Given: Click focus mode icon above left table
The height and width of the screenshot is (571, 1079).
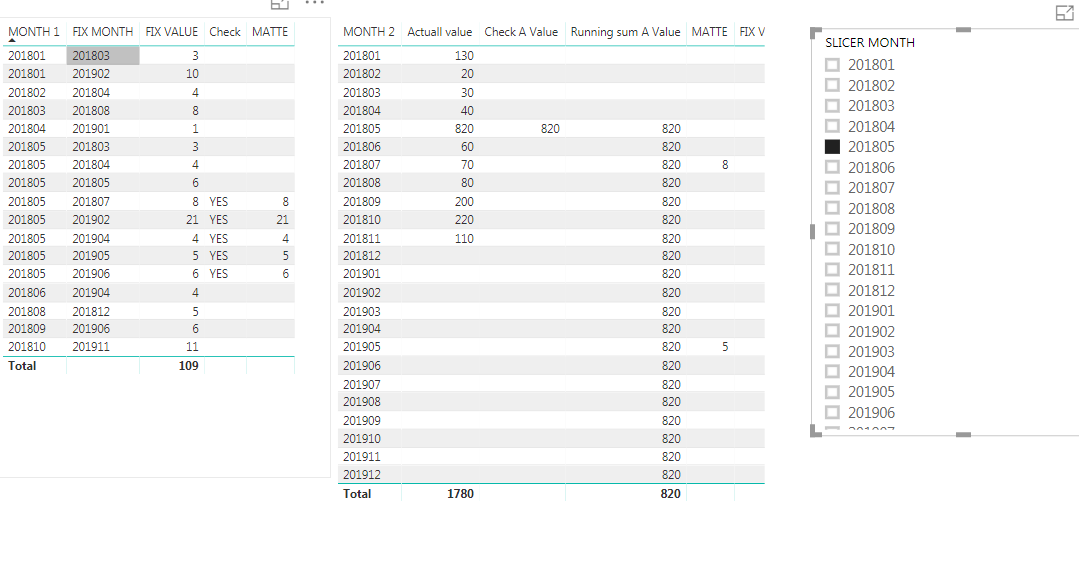Looking at the screenshot, I should point(279,4).
